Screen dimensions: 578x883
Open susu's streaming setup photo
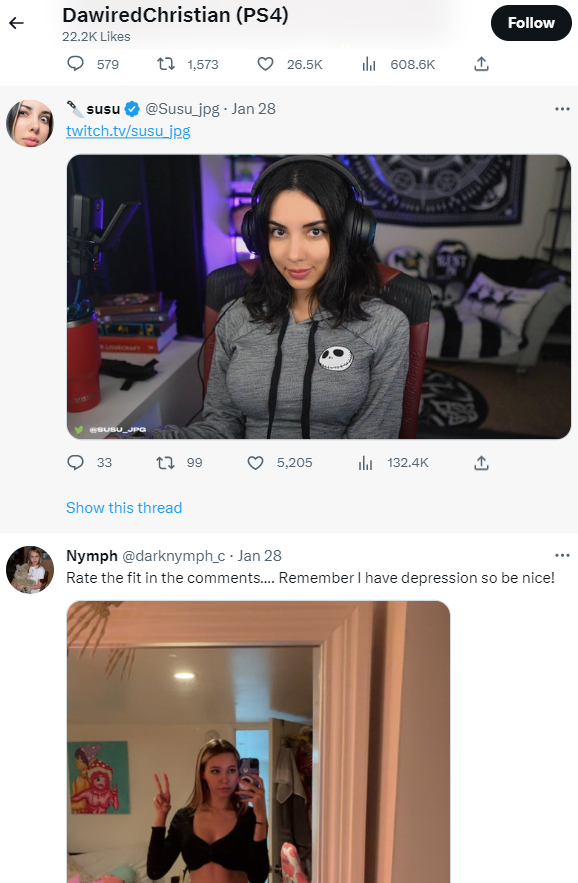coord(319,297)
